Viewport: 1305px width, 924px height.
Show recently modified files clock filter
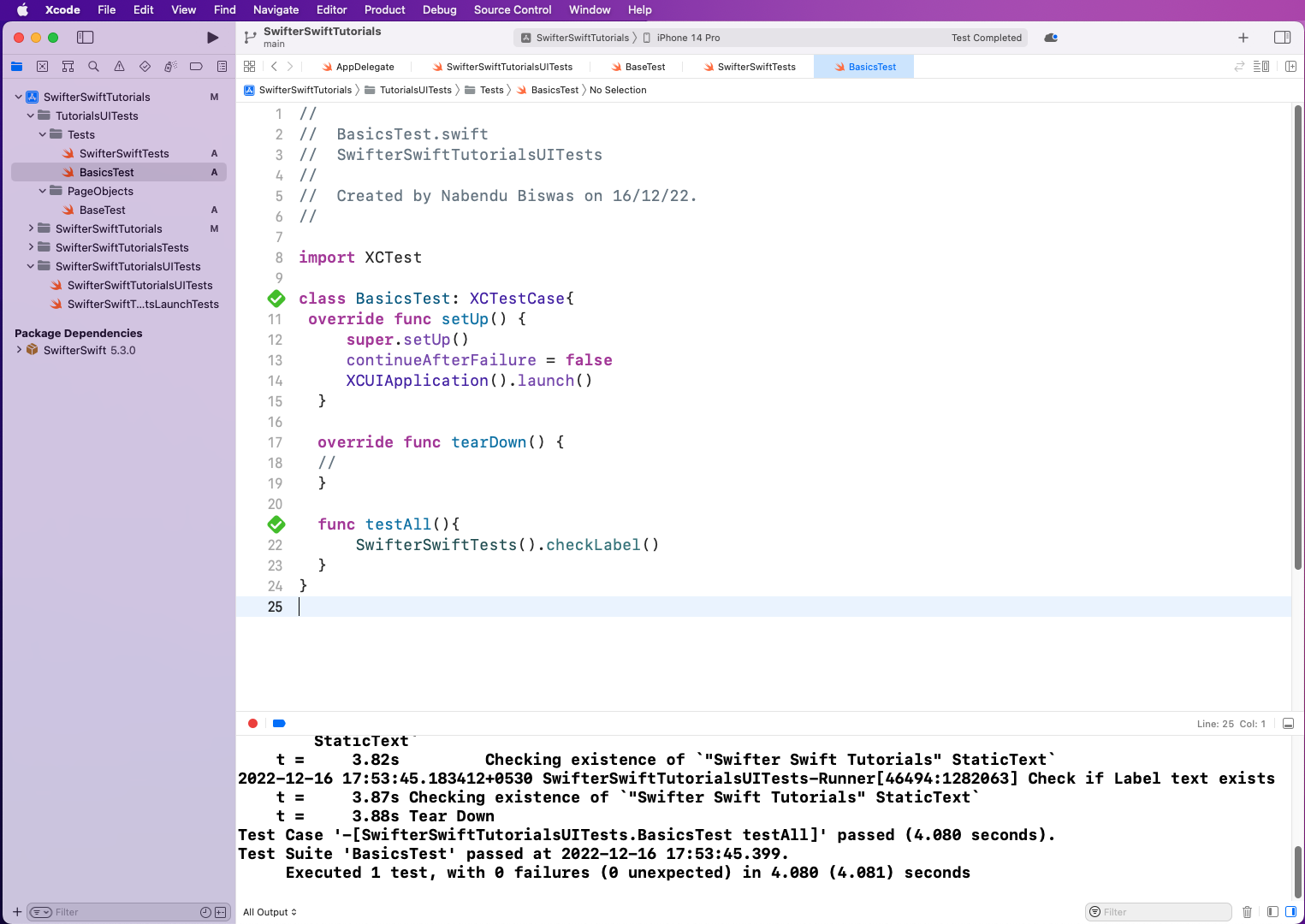point(205,913)
